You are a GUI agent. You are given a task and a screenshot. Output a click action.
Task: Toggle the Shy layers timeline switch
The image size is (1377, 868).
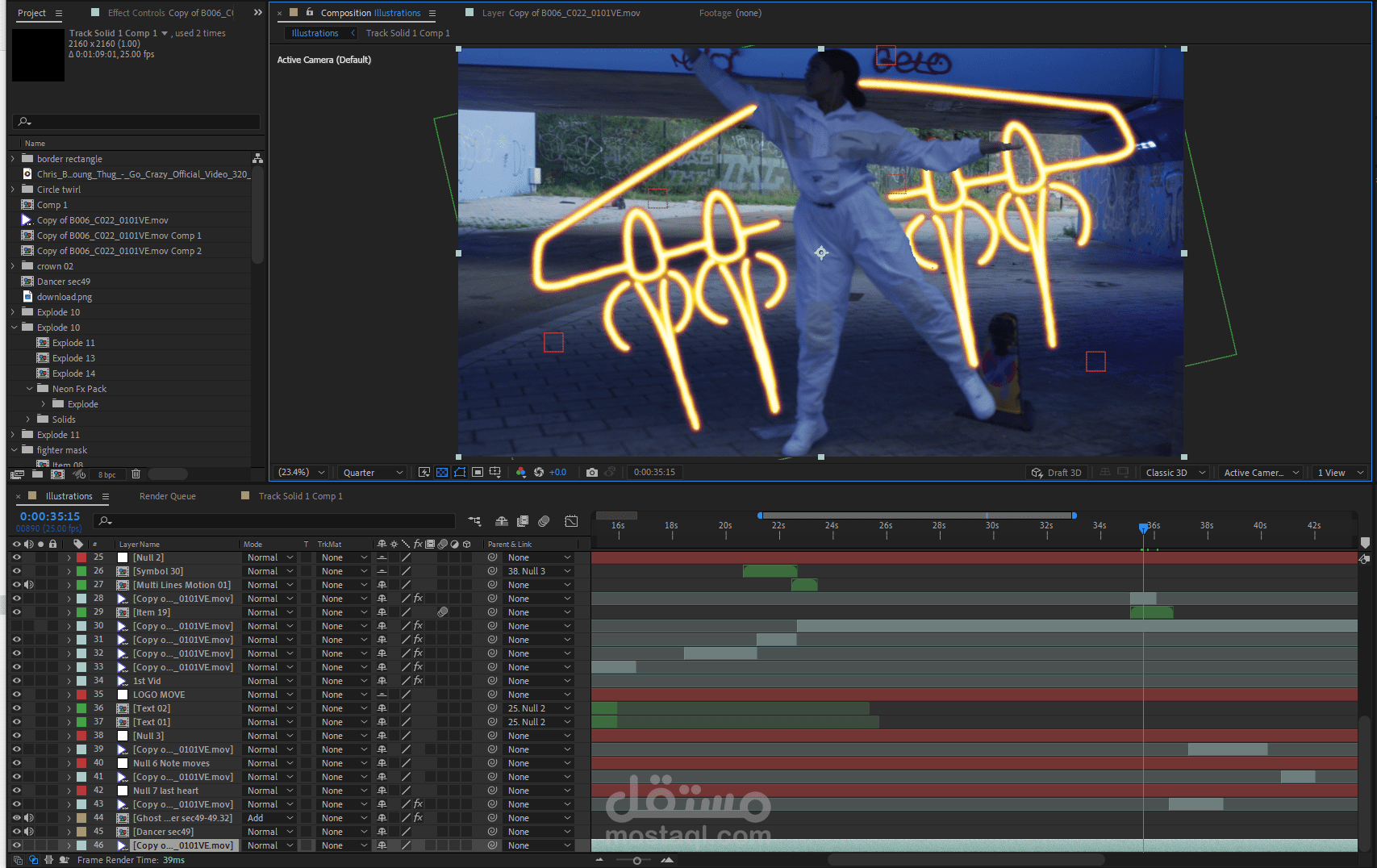pyautogui.click(x=501, y=521)
